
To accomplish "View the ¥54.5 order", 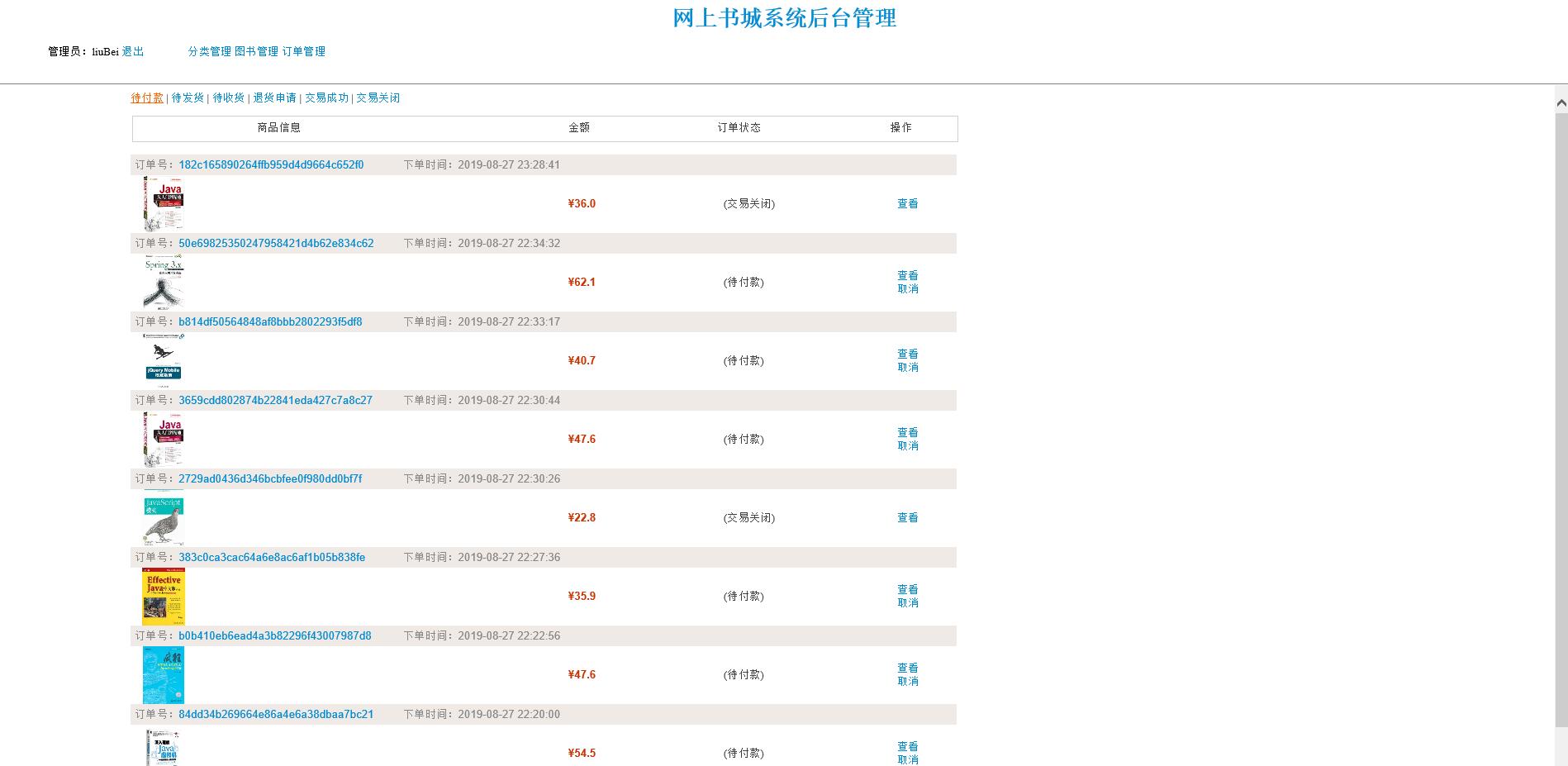I will click(x=908, y=746).
